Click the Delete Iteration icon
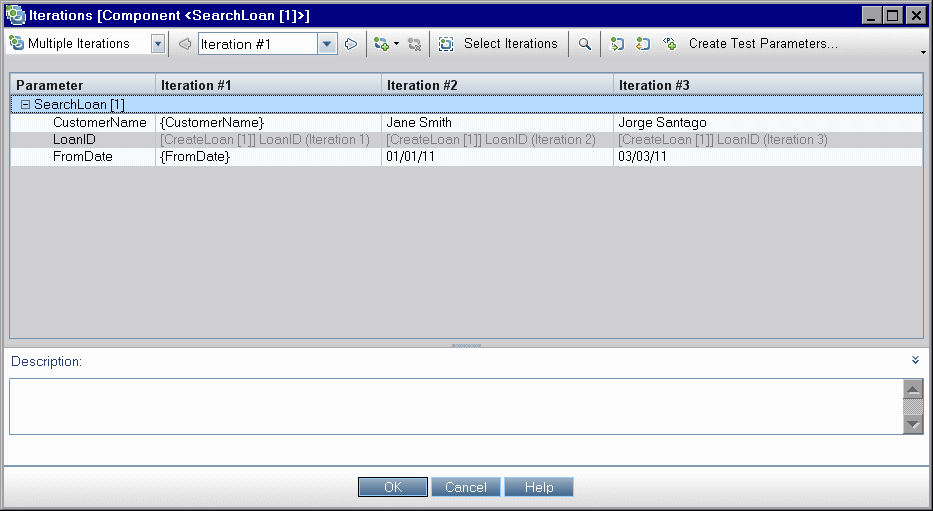 415,44
